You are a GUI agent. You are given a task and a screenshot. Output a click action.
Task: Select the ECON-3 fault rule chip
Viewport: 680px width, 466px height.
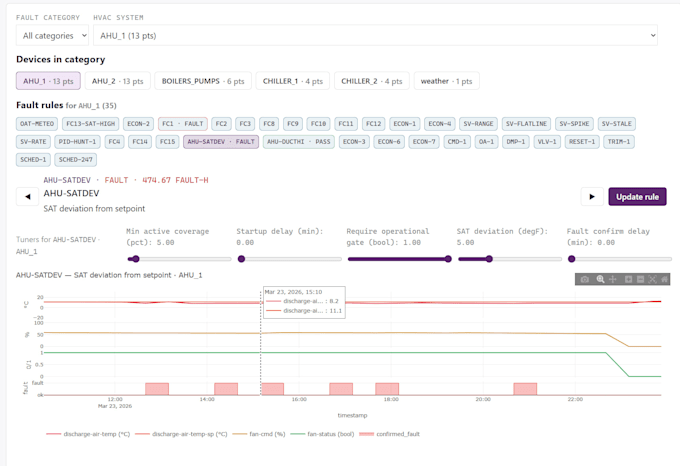pyautogui.click(x=354, y=142)
